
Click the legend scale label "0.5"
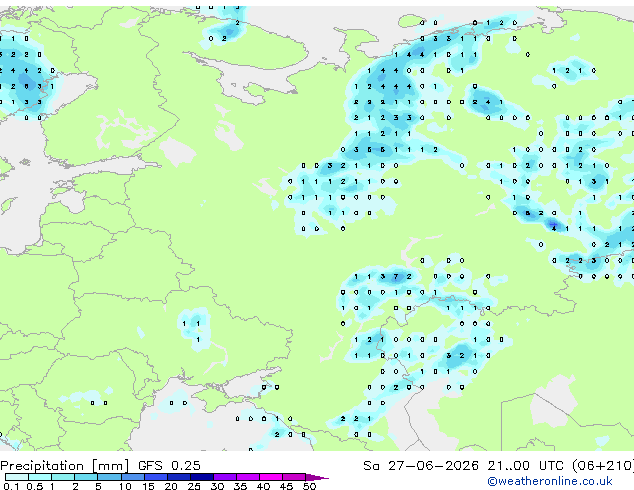pos(35,486)
